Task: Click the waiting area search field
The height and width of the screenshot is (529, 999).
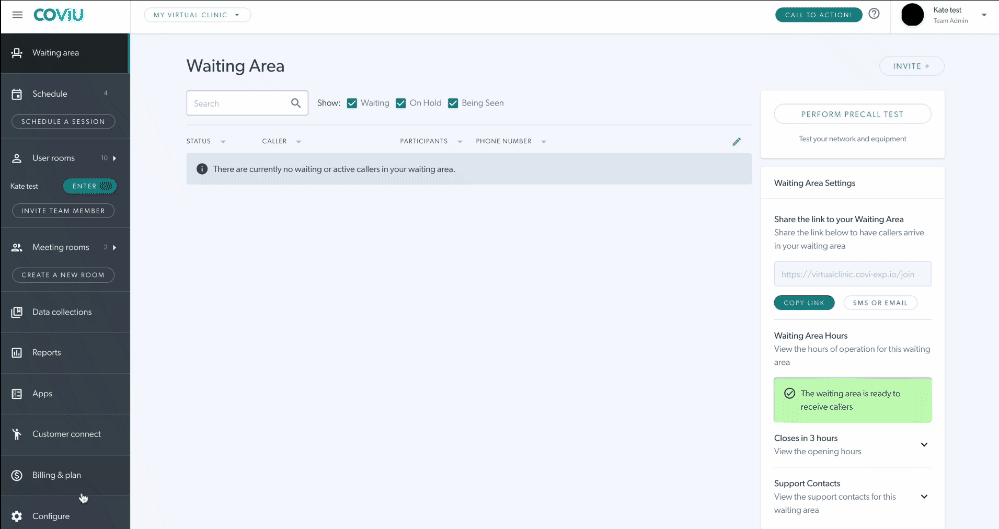Action: pyautogui.click(x=237, y=103)
